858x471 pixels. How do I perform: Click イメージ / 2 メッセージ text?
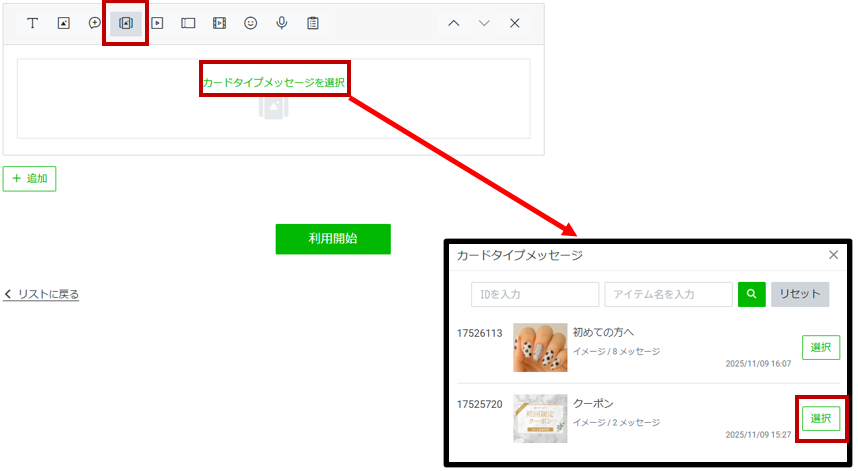coord(616,422)
